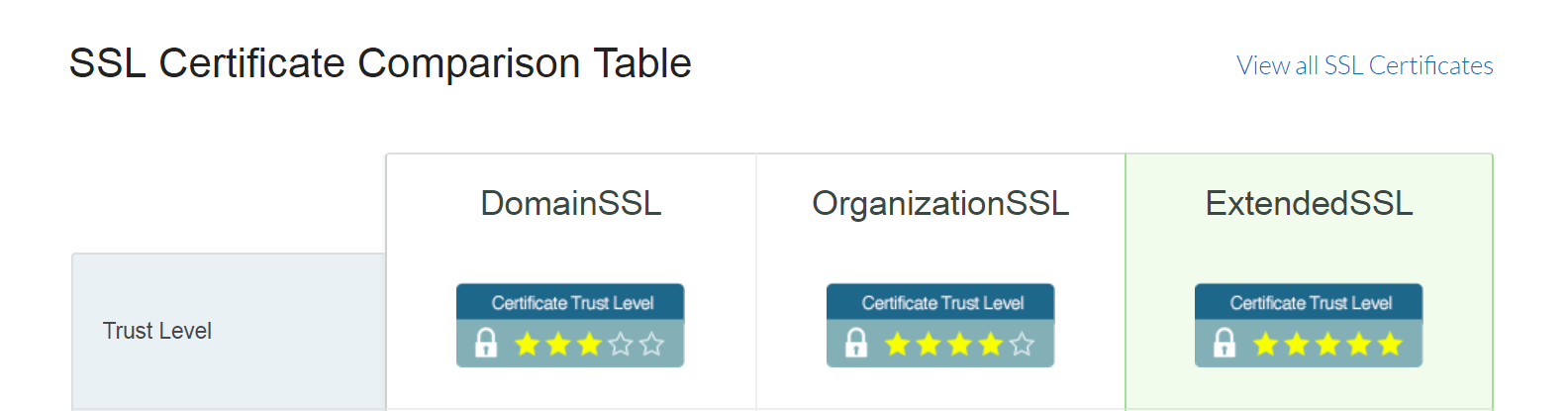Choose the ExtendedSSL column heading
This screenshot has height=411, width=1568.
click(1309, 203)
